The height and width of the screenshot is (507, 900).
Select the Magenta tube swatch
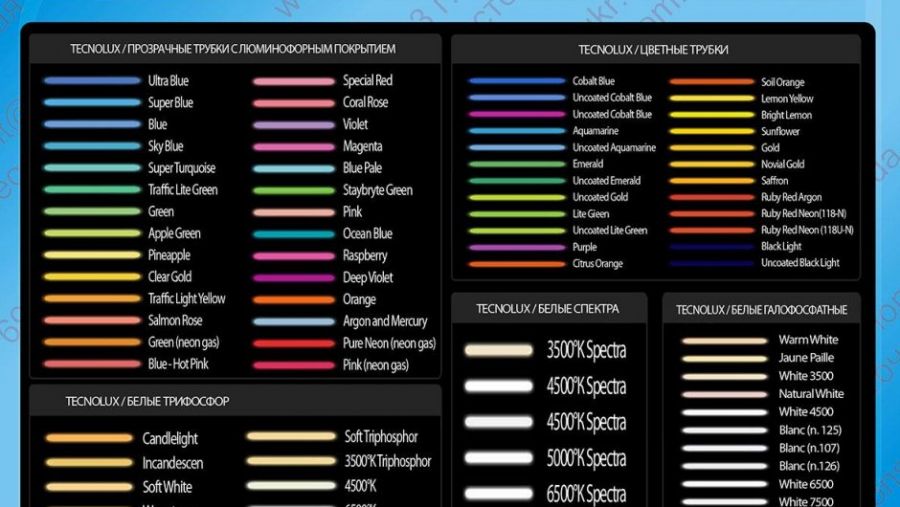click(x=294, y=147)
